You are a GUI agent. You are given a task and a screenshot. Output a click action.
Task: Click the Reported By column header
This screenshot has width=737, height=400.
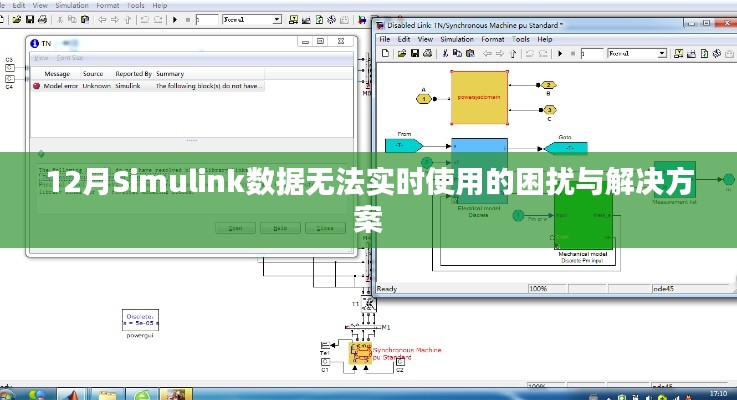click(x=133, y=74)
